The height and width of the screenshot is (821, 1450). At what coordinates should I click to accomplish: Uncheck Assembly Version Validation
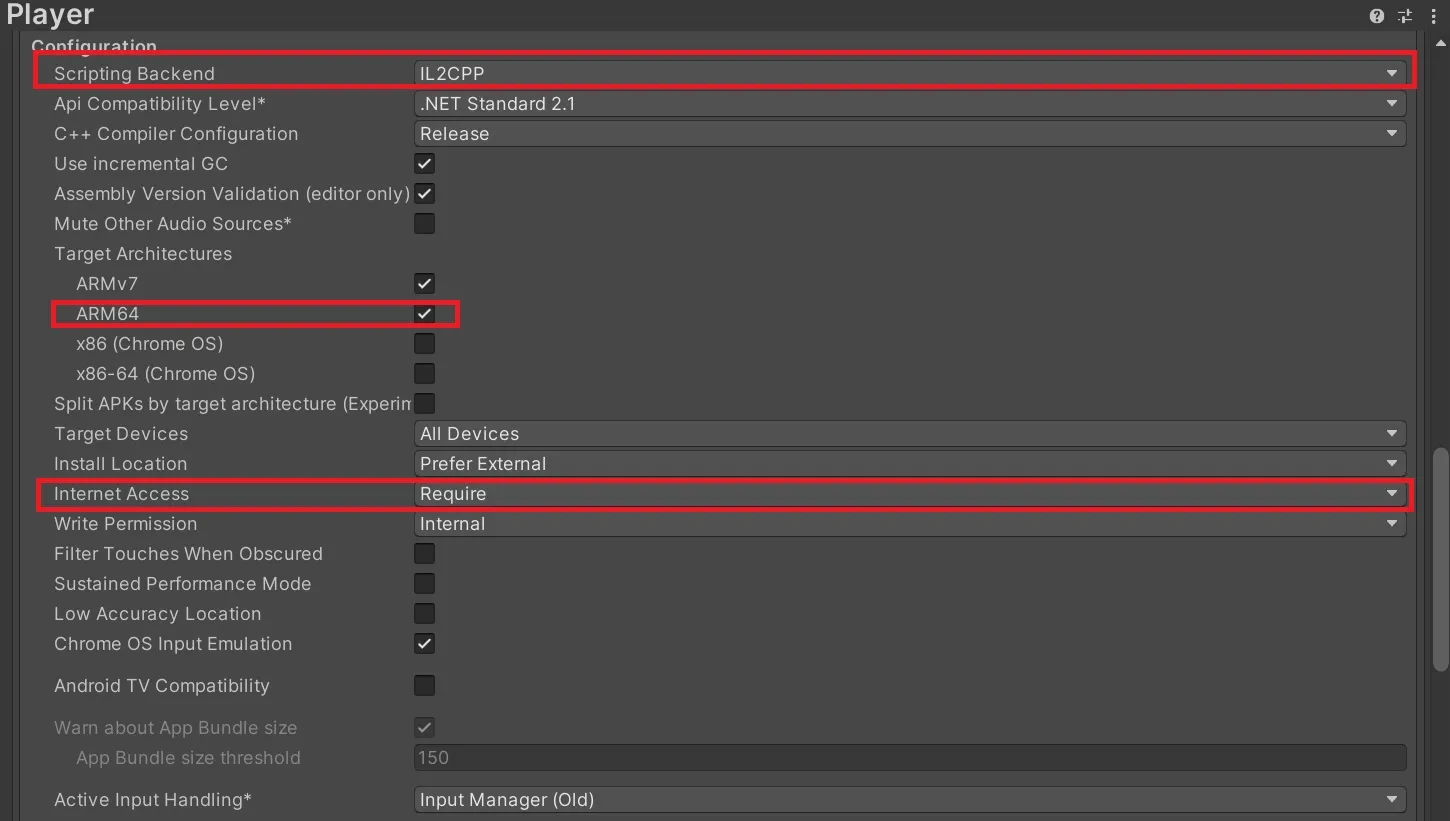[425, 194]
